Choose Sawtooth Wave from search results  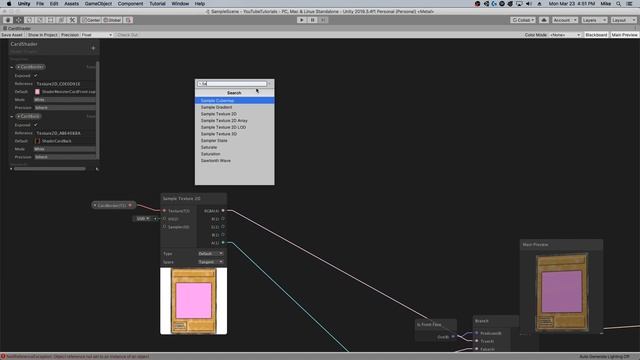(x=235, y=161)
